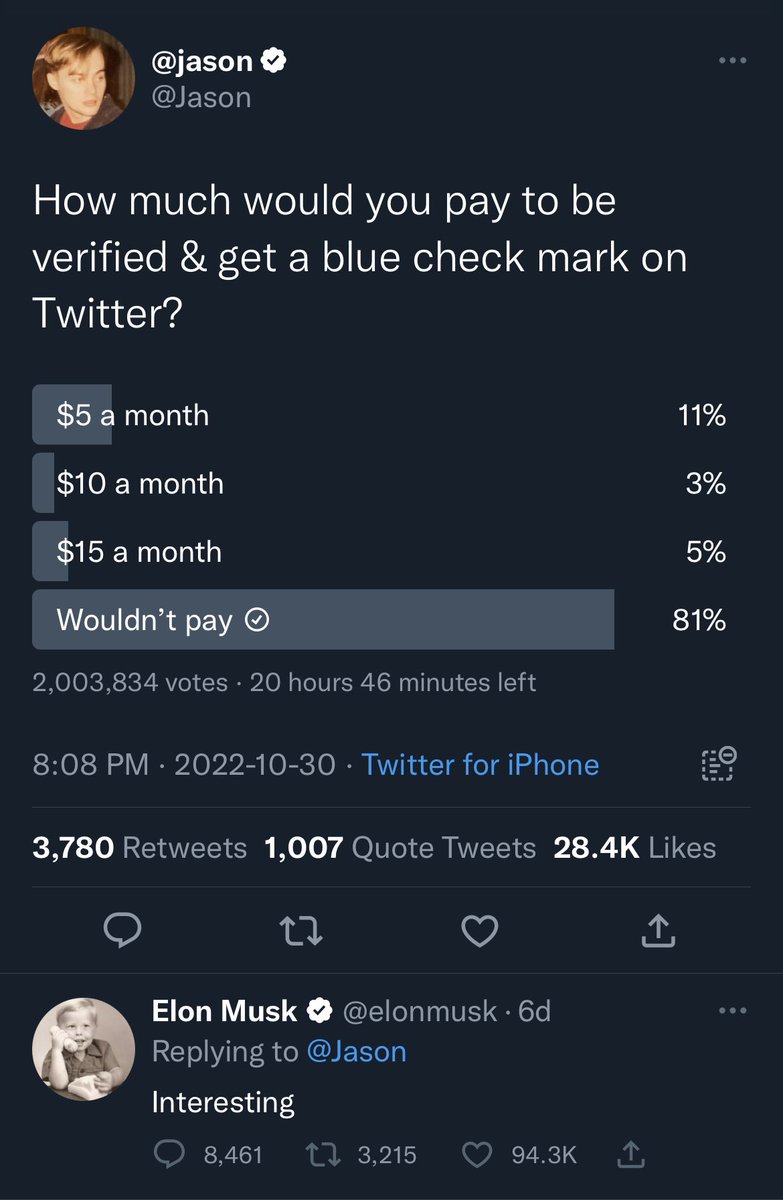Open more options on @jason's tweet
The height and width of the screenshot is (1200, 783).
(733, 60)
